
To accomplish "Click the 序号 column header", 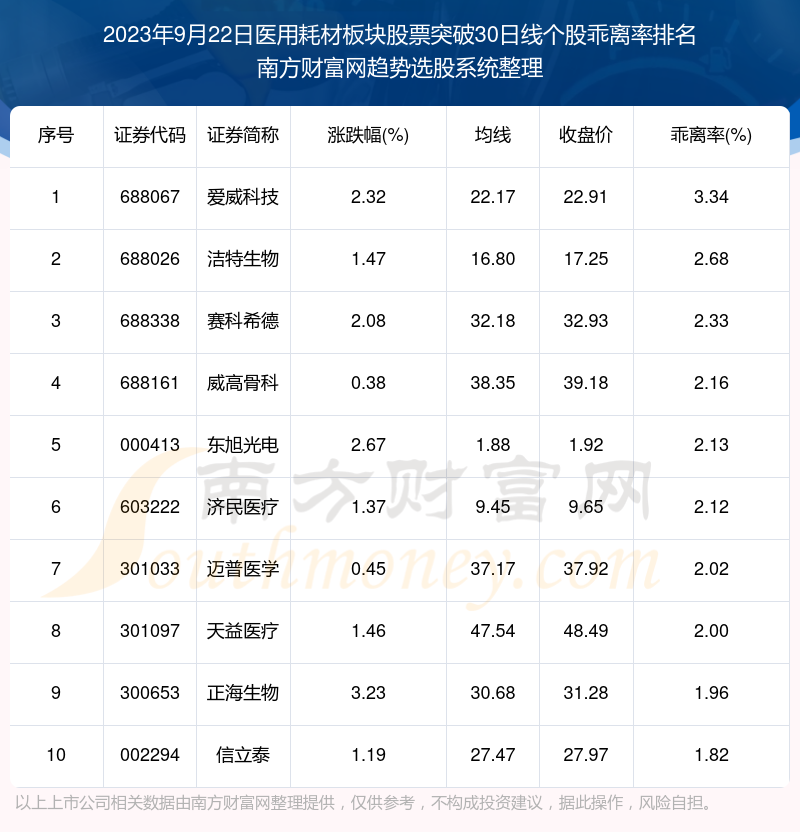I will (x=56, y=135).
